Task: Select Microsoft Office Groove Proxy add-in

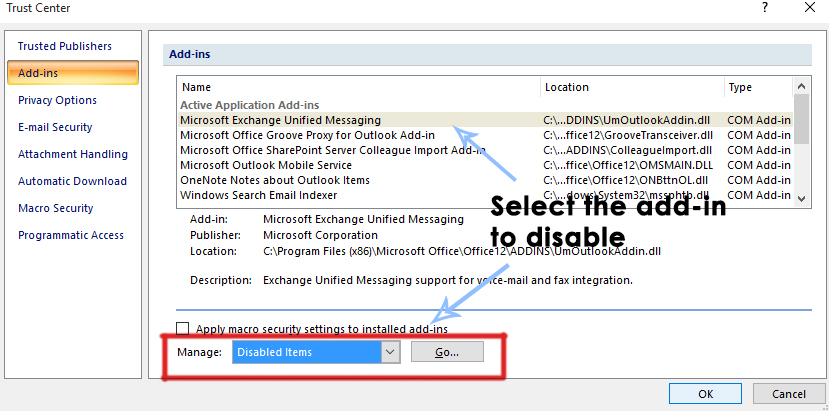Action: (485, 135)
